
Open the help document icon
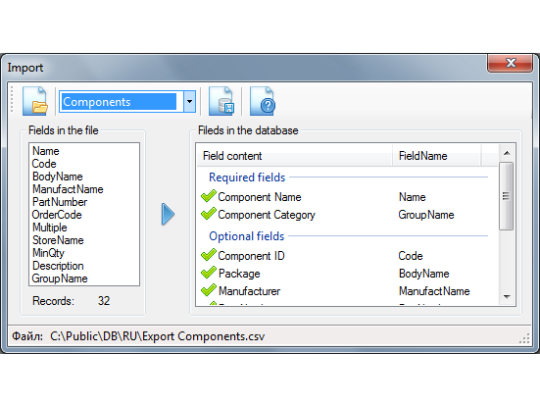pyautogui.click(x=263, y=102)
